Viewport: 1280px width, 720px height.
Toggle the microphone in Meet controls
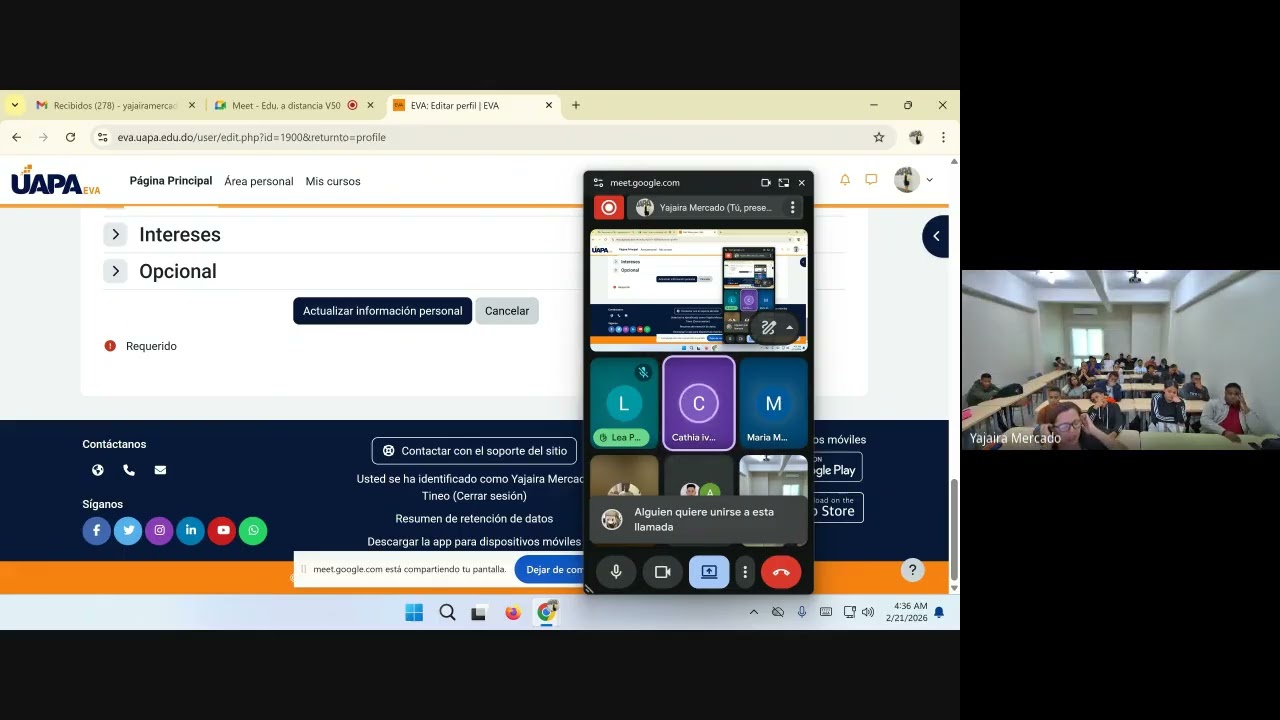(x=616, y=572)
